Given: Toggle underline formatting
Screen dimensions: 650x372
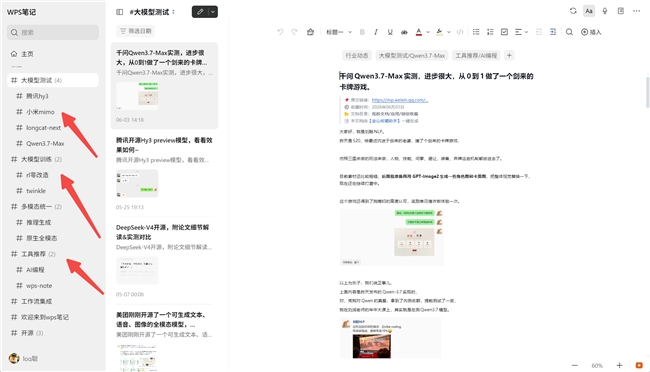Looking at the screenshot, I should tap(390, 32).
